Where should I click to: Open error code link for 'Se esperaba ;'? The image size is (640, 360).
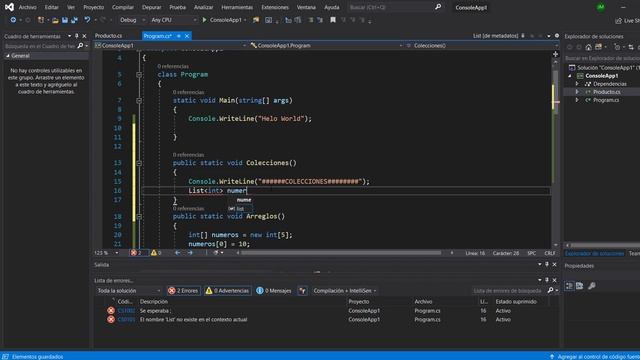(126, 311)
